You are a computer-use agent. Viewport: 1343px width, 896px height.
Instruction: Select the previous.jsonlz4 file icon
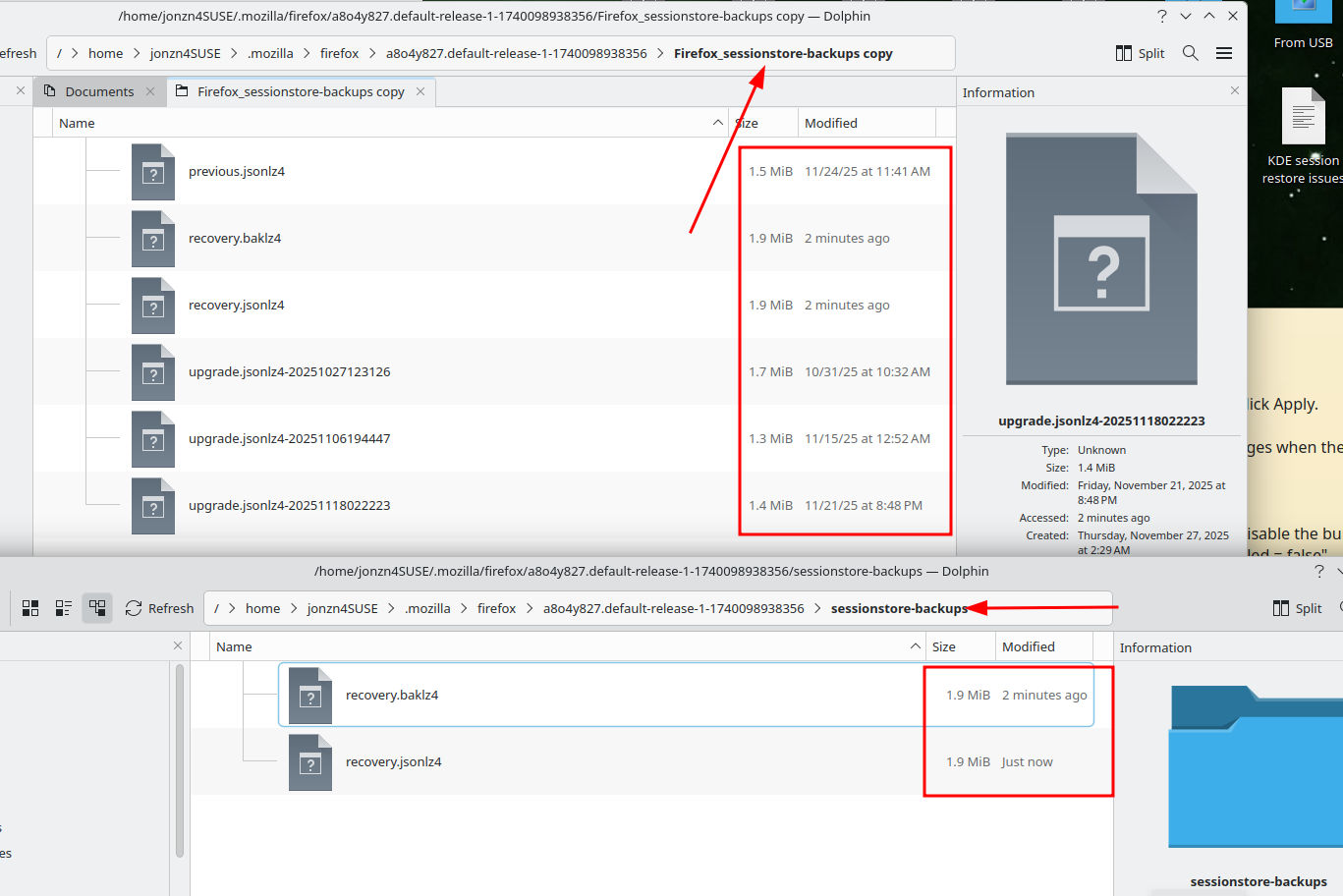point(153,172)
